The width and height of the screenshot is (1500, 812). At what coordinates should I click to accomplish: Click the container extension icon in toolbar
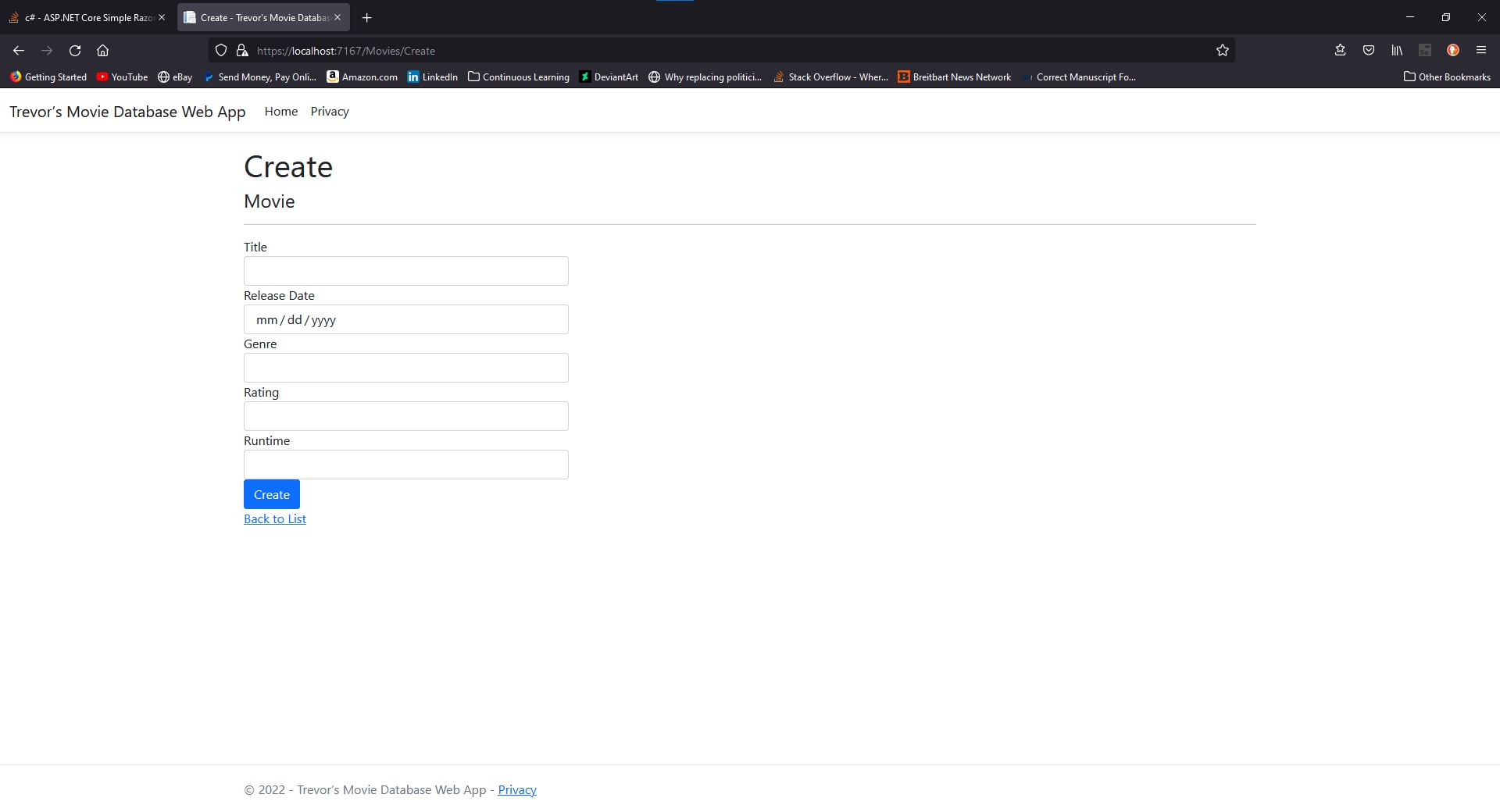(x=1425, y=51)
